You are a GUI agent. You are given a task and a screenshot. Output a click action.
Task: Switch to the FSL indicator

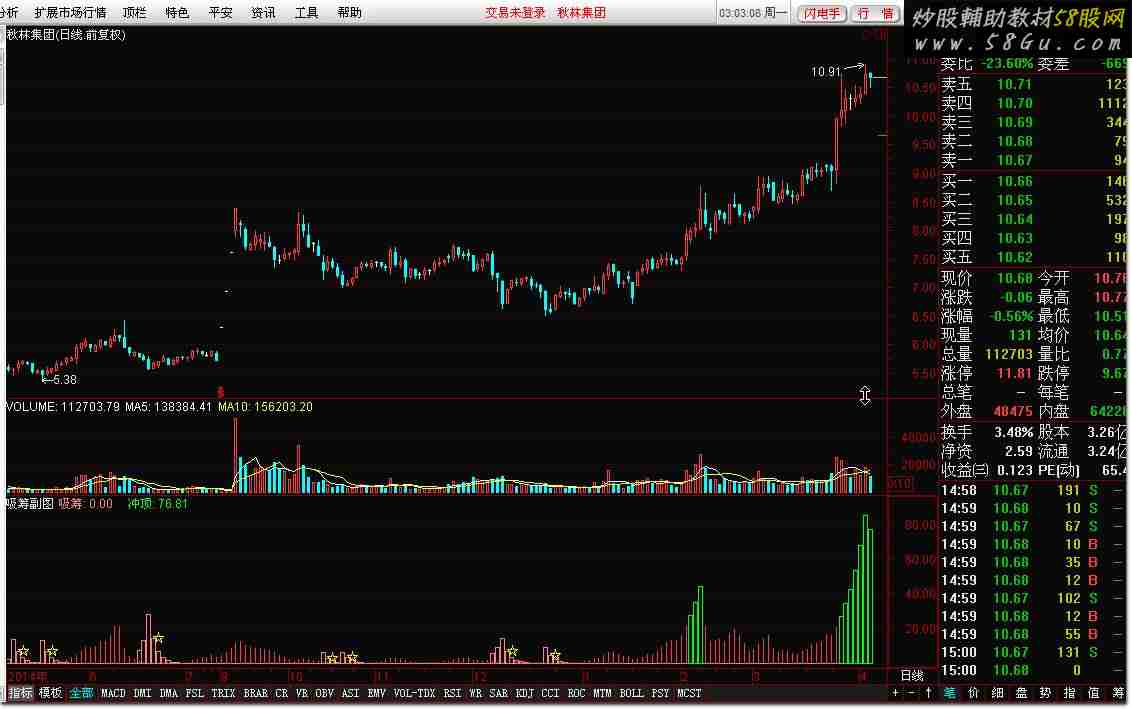[194, 693]
